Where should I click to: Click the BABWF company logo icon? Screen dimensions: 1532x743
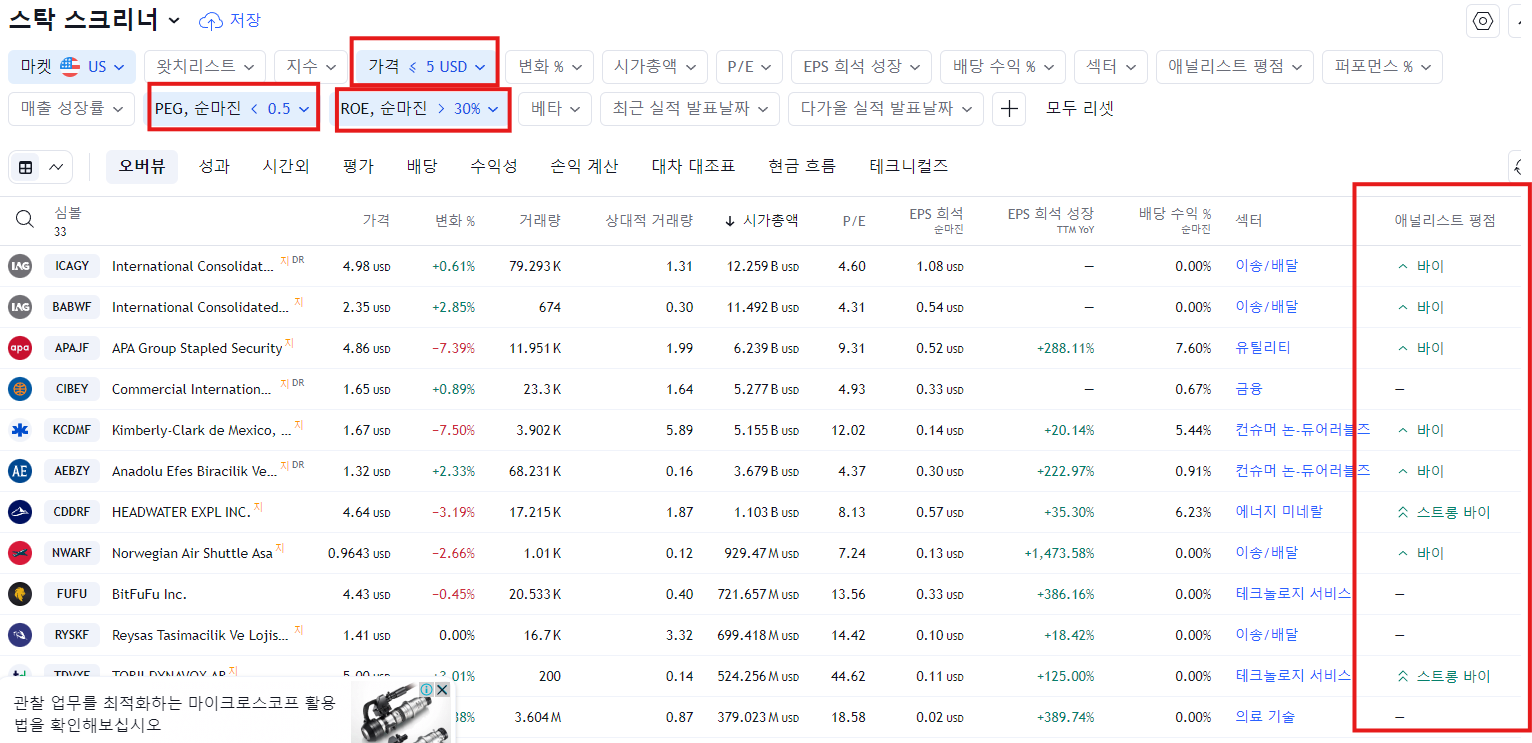pos(20,307)
